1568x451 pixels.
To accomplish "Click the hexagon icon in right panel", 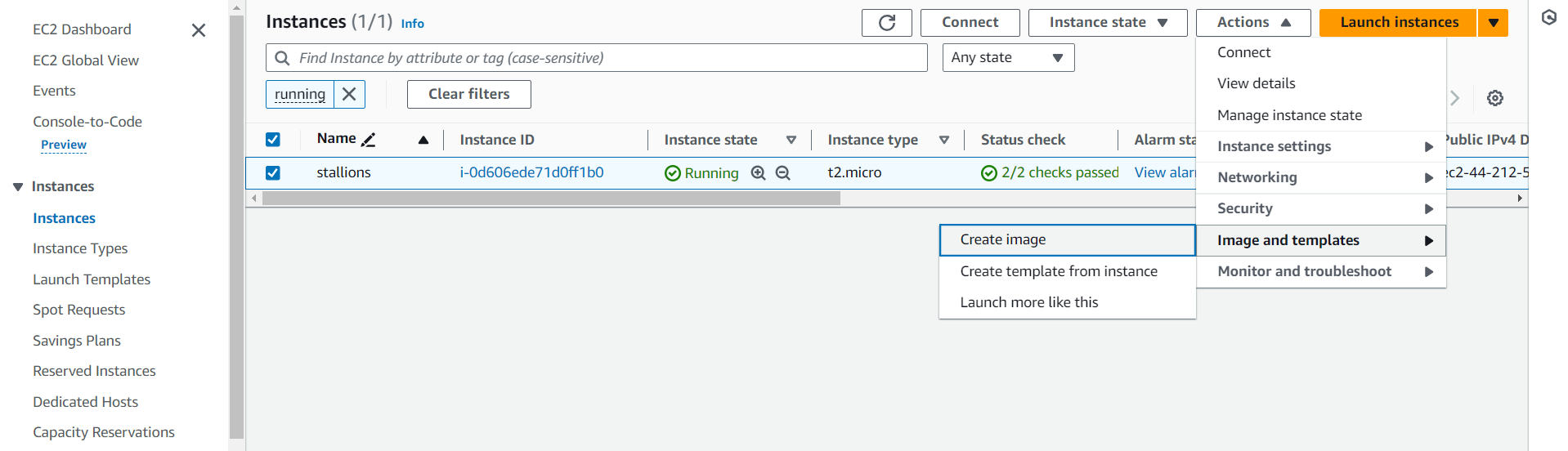I will point(1548,17).
